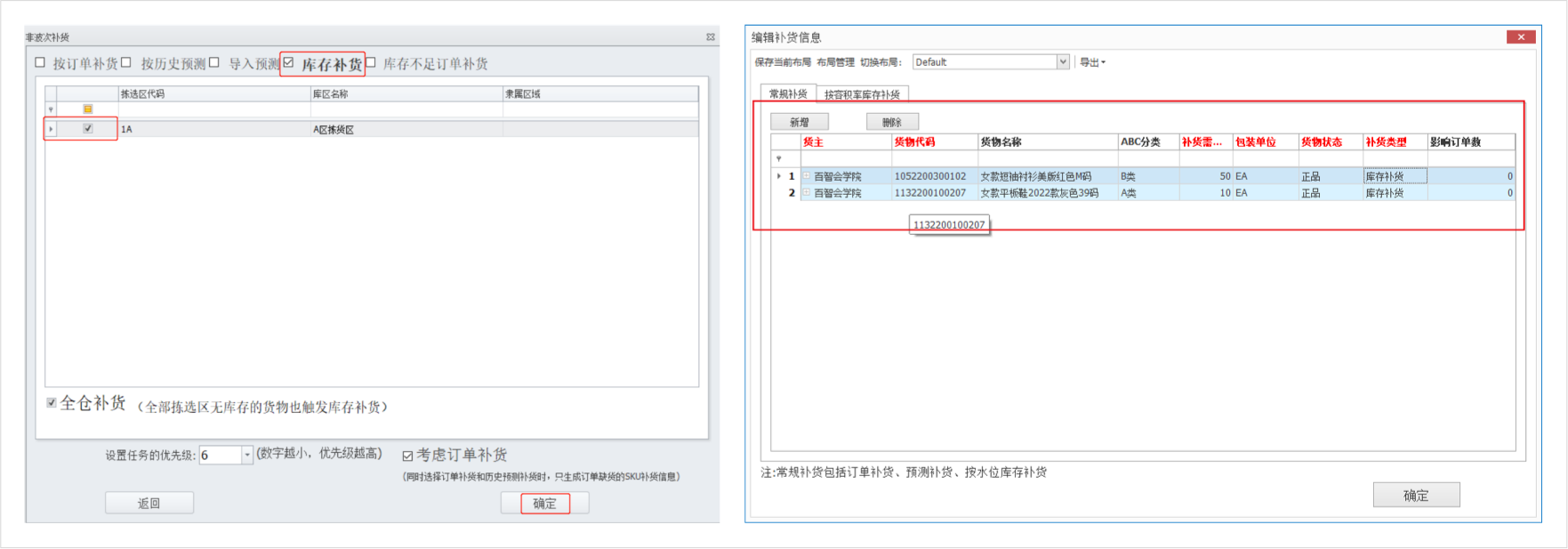The image size is (1568, 549).
Task: Uncheck the row checkbox for zone 1A
Action: click(x=87, y=129)
